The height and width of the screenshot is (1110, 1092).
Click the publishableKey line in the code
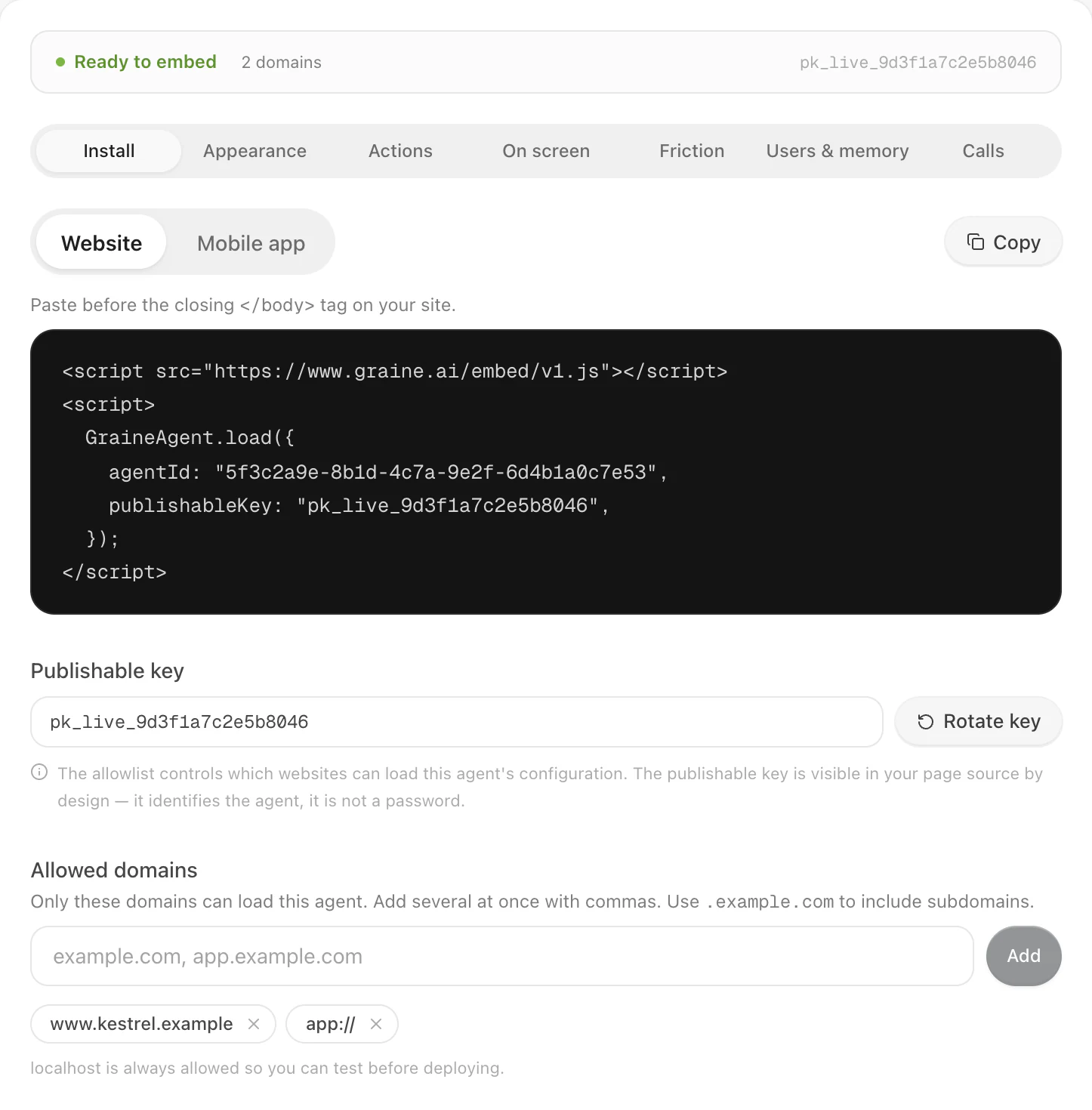359,506
